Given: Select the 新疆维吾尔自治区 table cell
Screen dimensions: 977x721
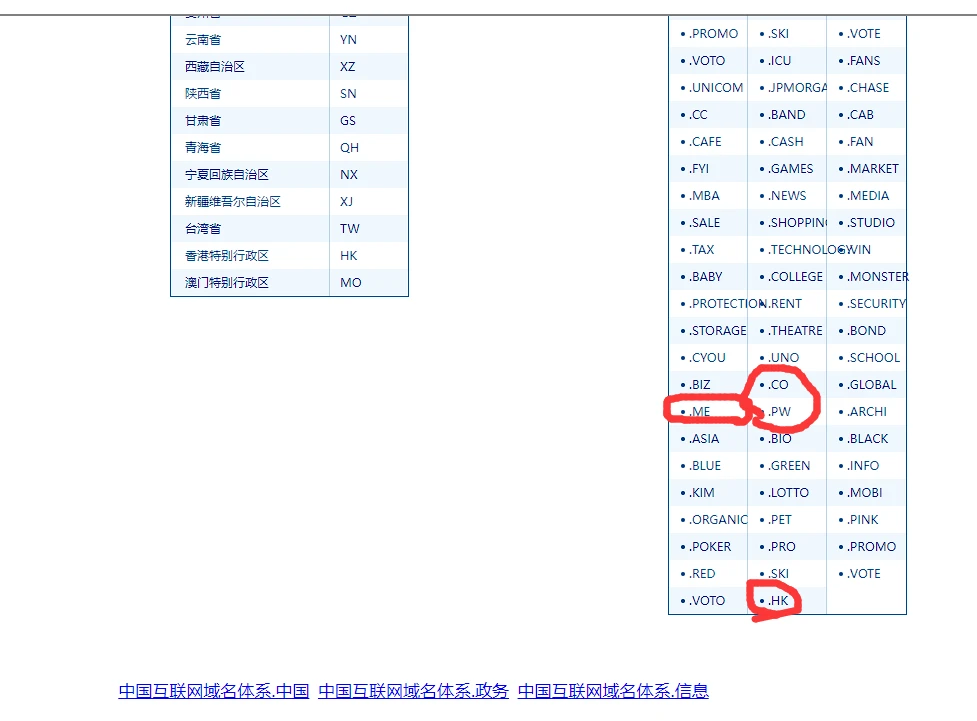Looking at the screenshot, I should tap(250, 201).
